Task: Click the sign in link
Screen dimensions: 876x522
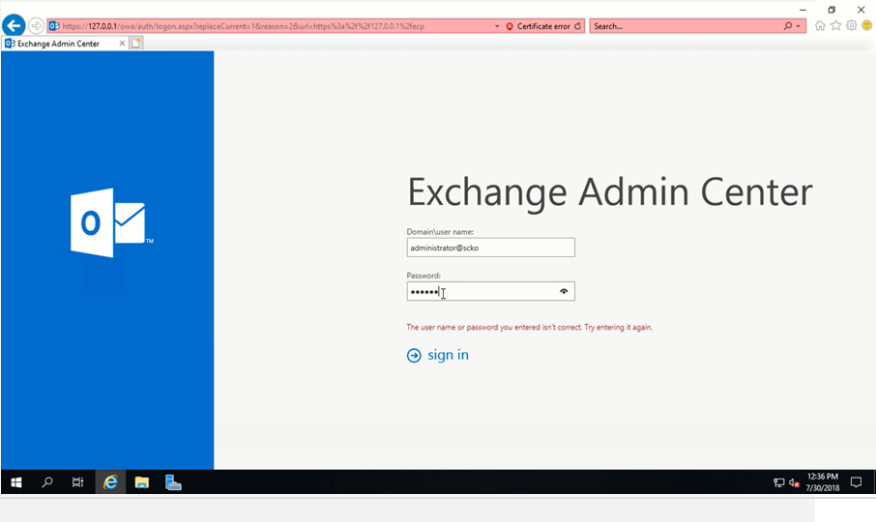Action: point(448,355)
